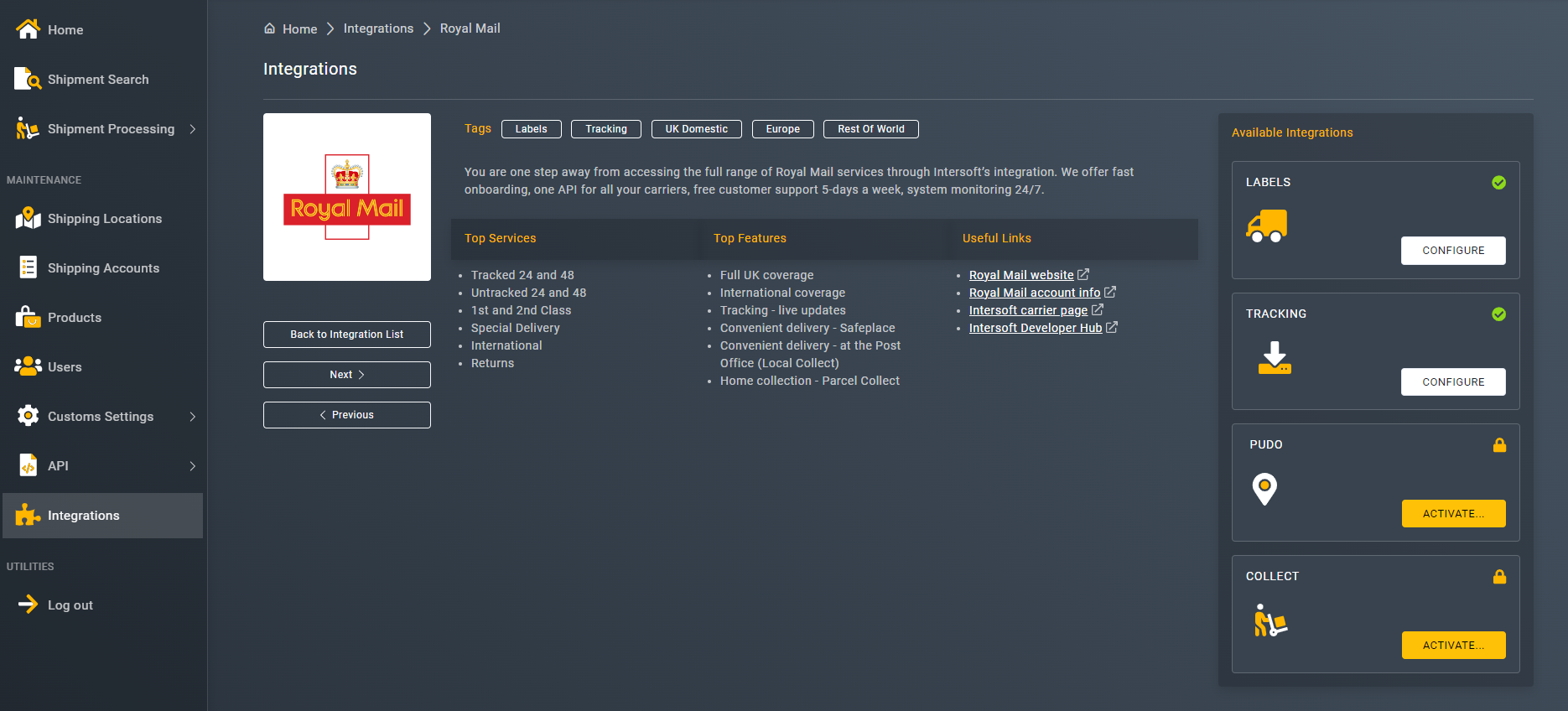
Task: Click the Shipping Accounts list icon
Action: [28, 267]
